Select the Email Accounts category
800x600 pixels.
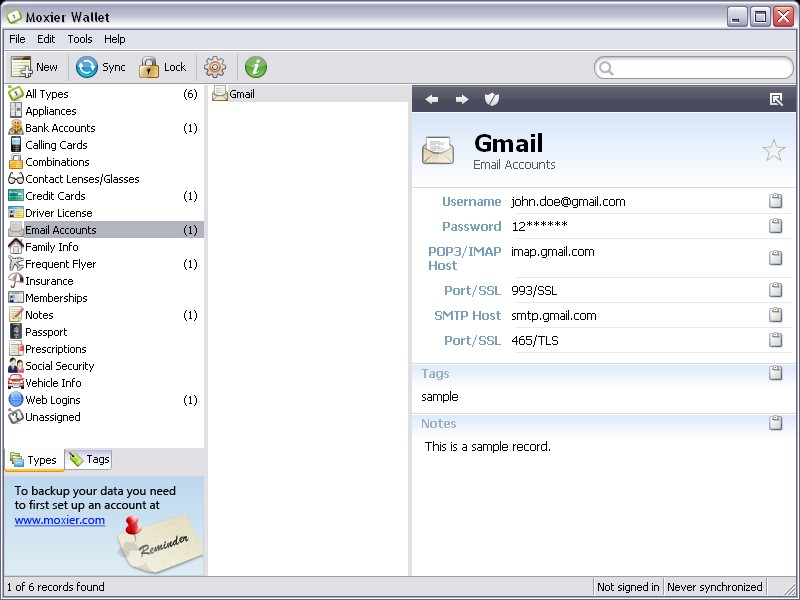[x=104, y=230]
